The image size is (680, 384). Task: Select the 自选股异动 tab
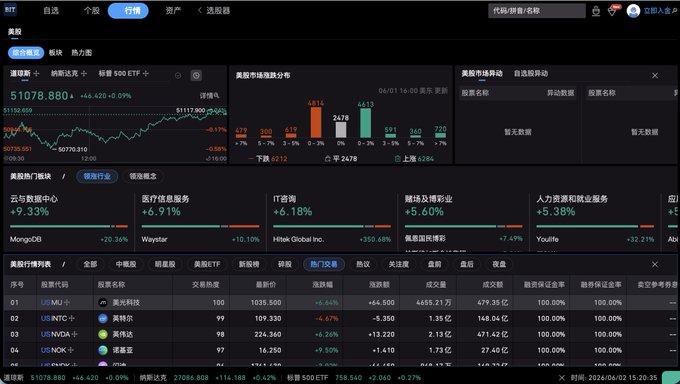[531, 73]
